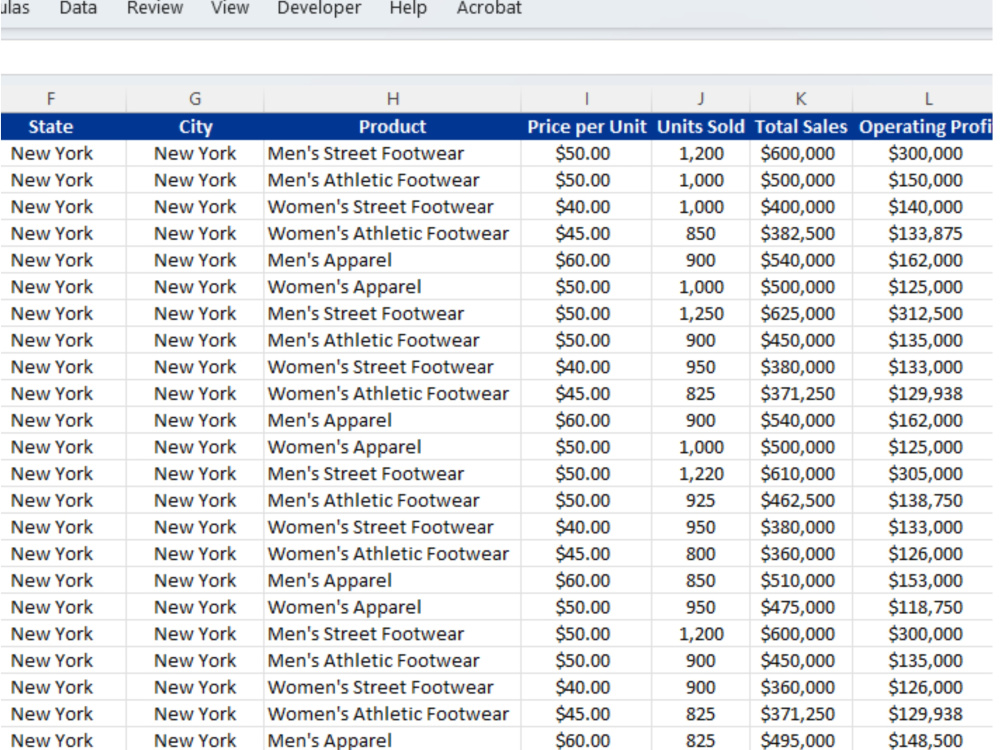Switch to the View ribbon tab
This screenshot has width=1000, height=750.
pyautogui.click(x=230, y=8)
